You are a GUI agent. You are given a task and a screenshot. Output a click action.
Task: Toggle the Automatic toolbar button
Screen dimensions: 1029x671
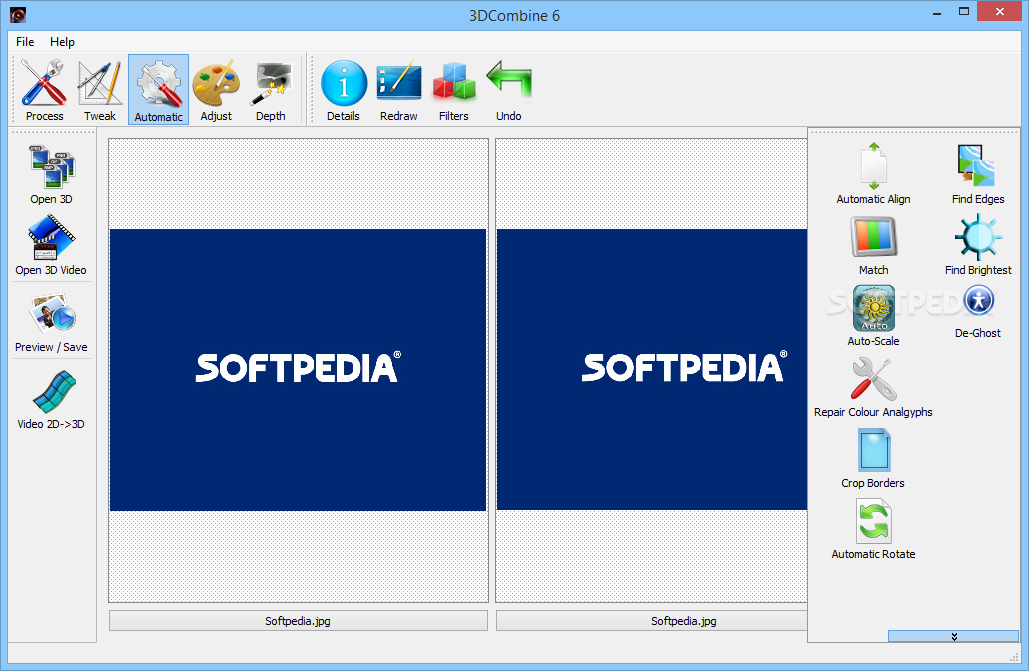[x=158, y=90]
